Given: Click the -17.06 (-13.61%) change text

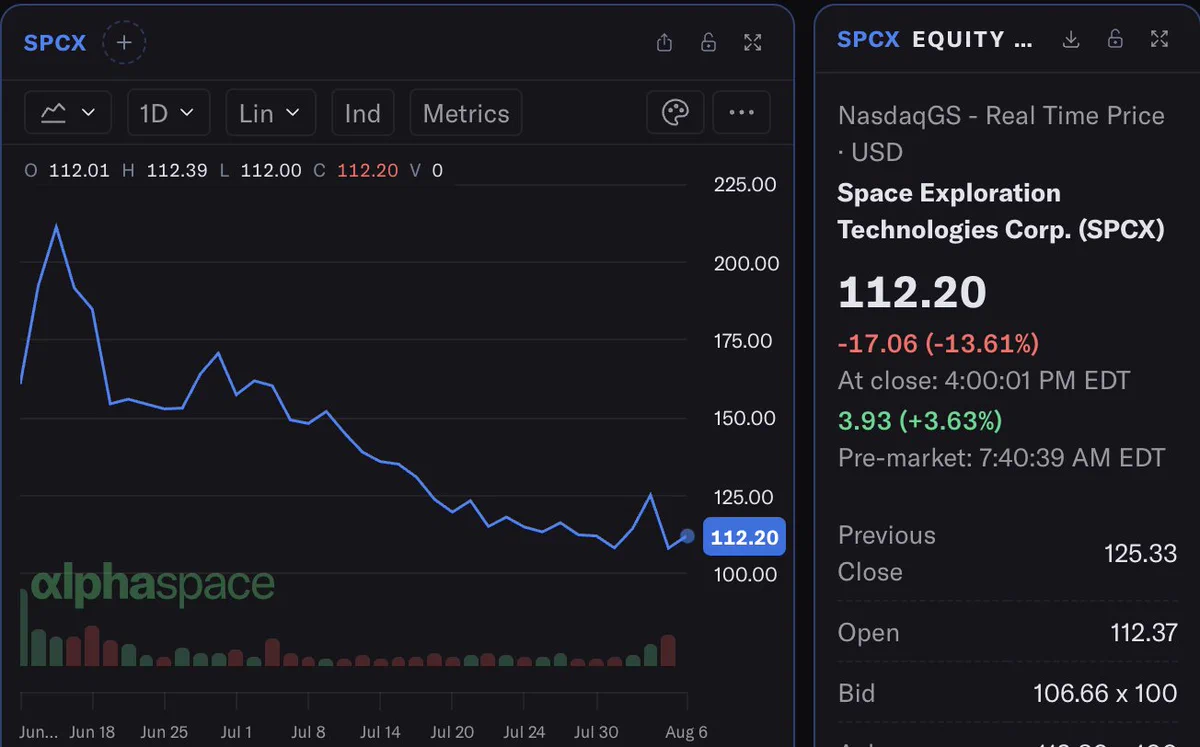Looking at the screenshot, I should pyautogui.click(x=938, y=344).
